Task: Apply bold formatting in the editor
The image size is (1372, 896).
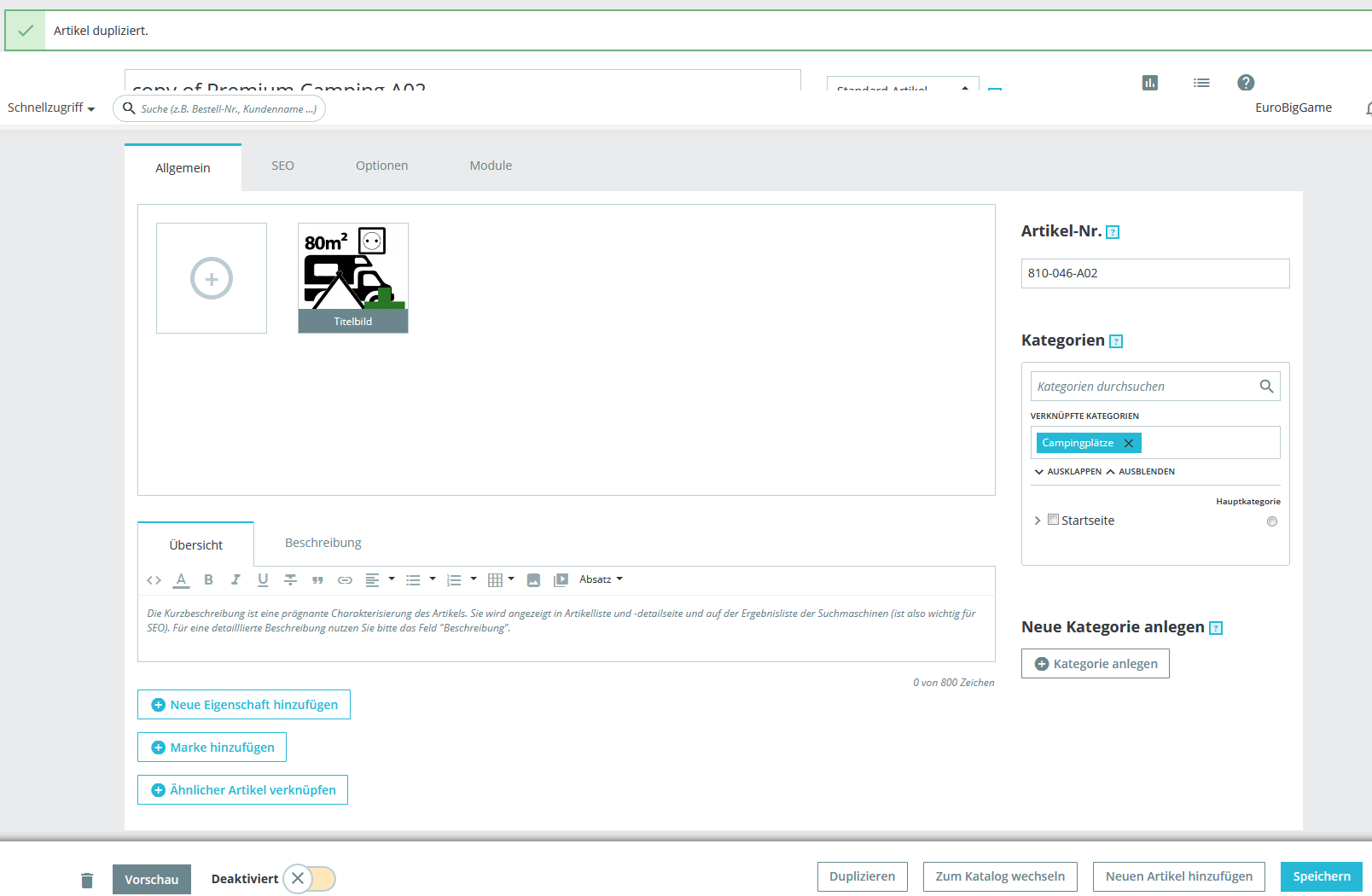Action: [208, 580]
